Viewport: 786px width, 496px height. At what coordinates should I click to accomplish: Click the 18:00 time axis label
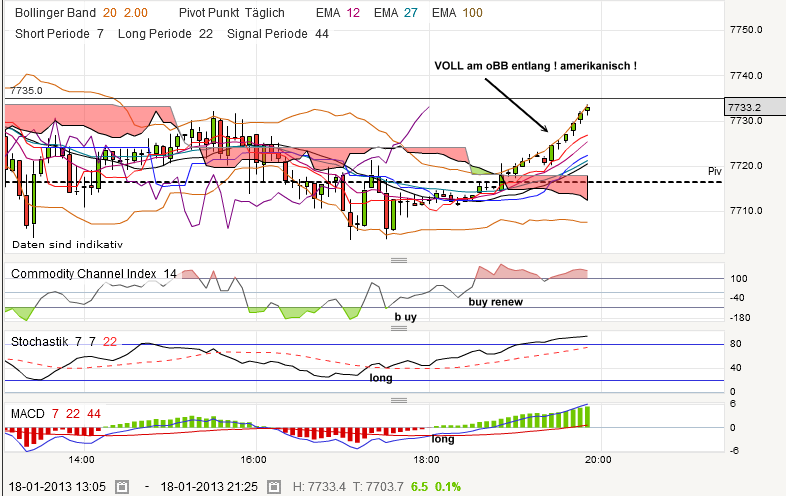[427, 460]
